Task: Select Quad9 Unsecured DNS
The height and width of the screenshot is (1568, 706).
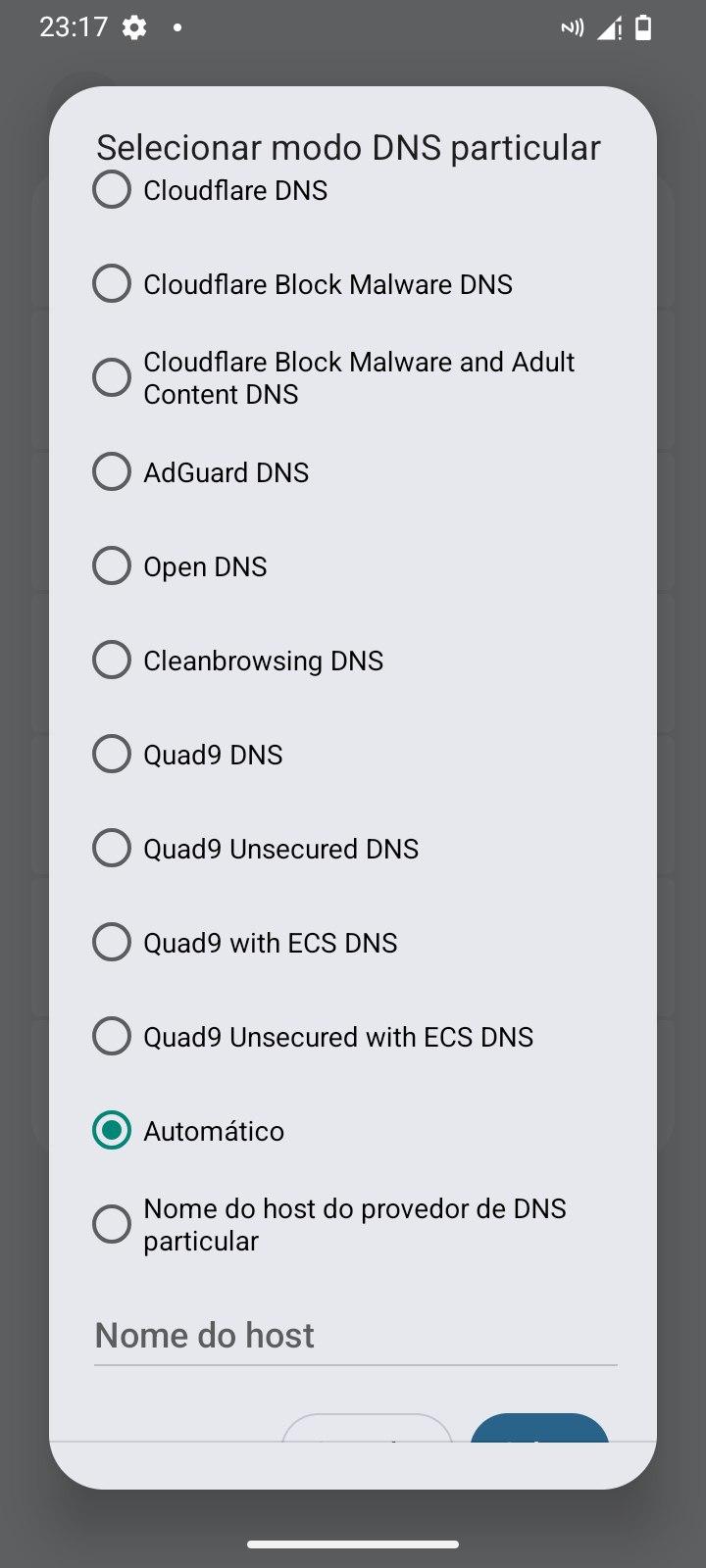Action: point(112,849)
